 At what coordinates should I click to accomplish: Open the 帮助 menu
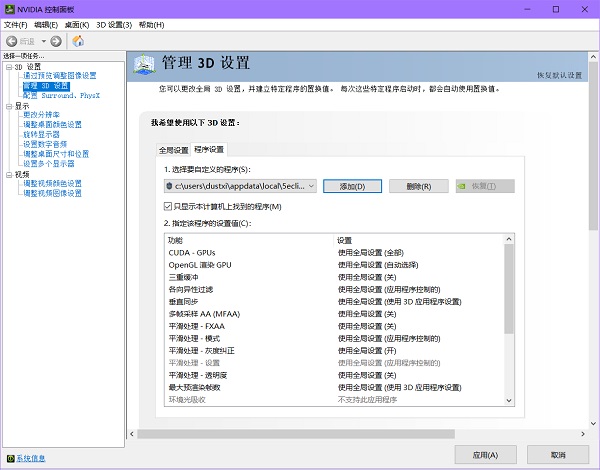coord(151,24)
